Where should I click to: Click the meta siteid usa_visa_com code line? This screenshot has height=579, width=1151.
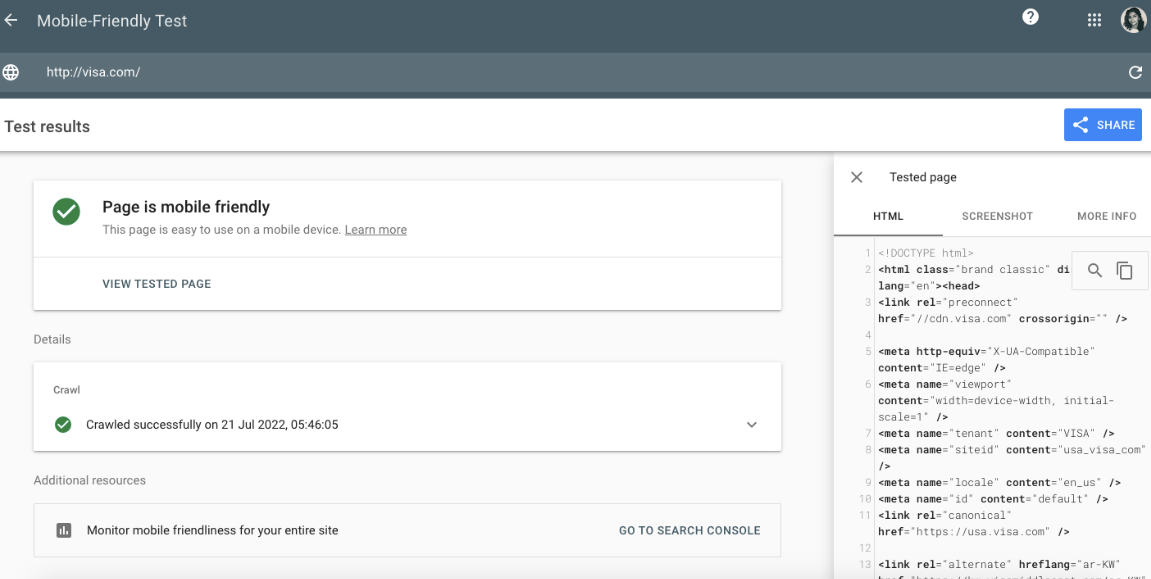(1012, 458)
